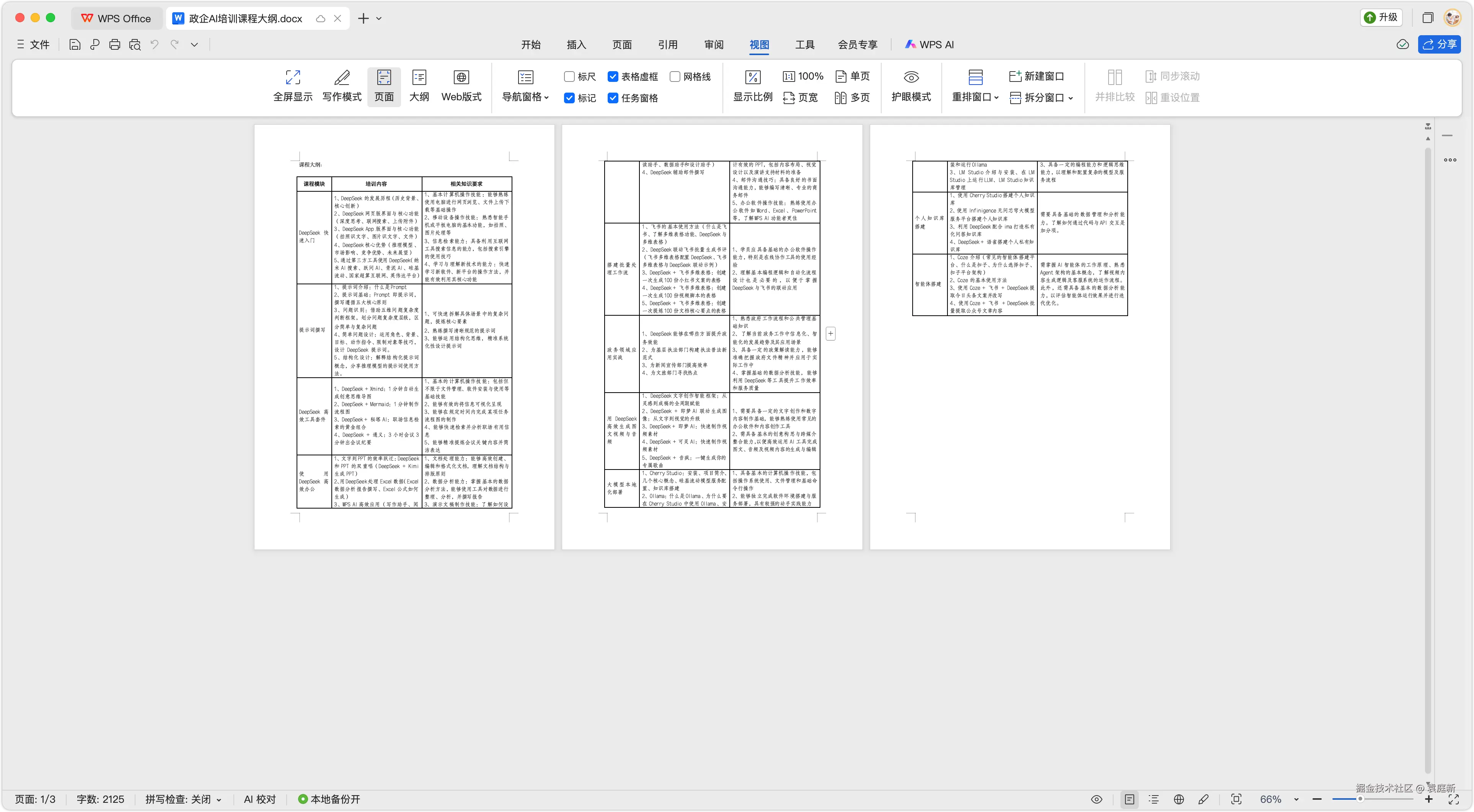Click the cloud sync status icon
1474x812 pixels.
coord(1402,44)
